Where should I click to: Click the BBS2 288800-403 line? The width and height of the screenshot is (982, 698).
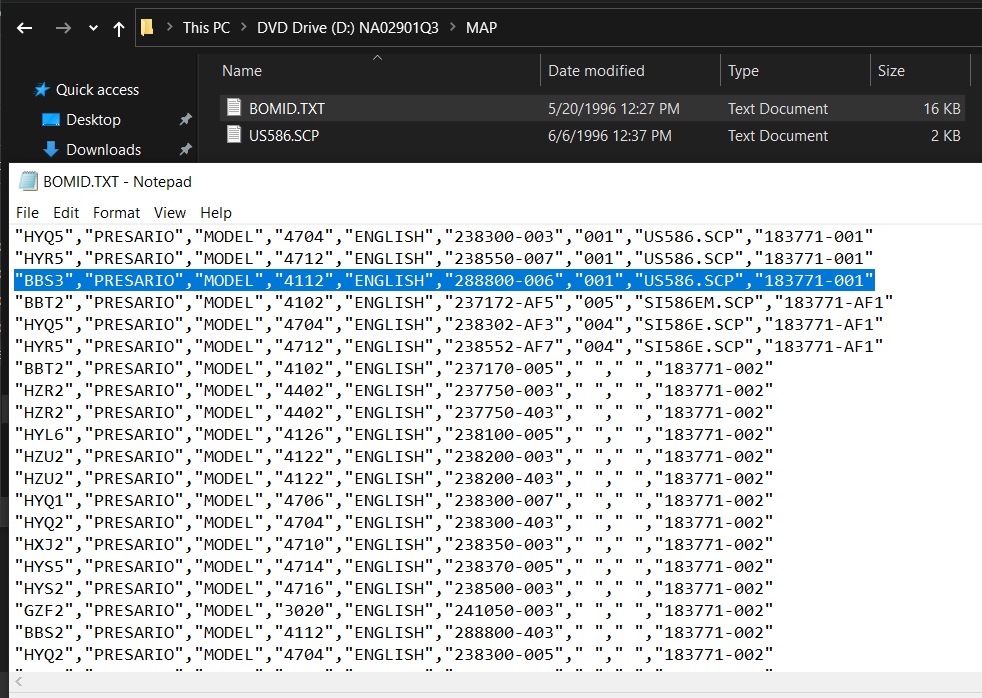[394, 632]
